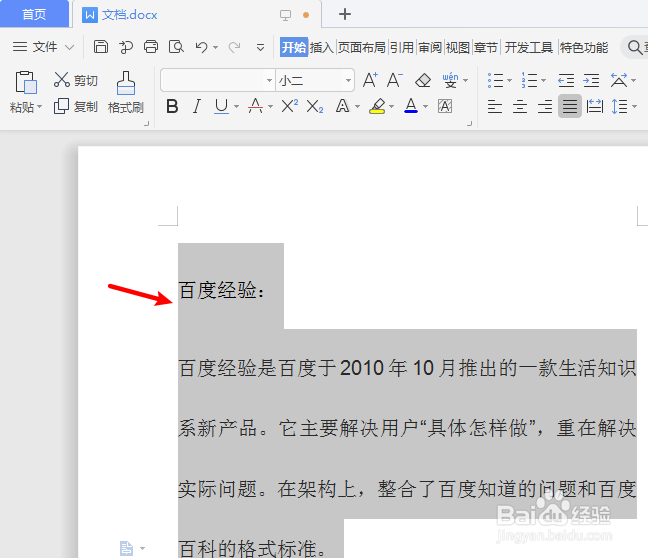
Task: Open Print Preview icon
Action: click(x=176, y=47)
